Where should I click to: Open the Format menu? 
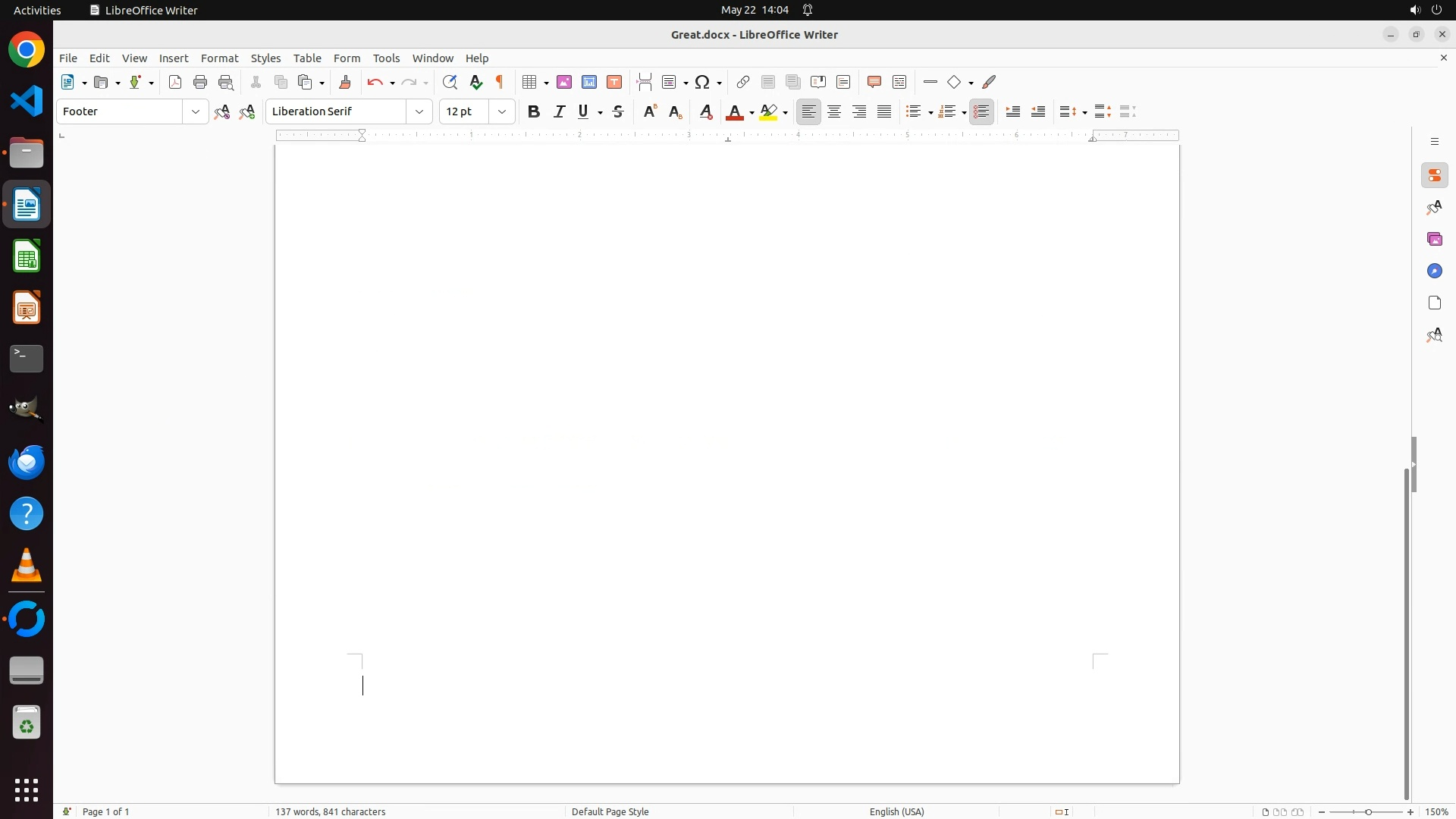click(x=219, y=58)
